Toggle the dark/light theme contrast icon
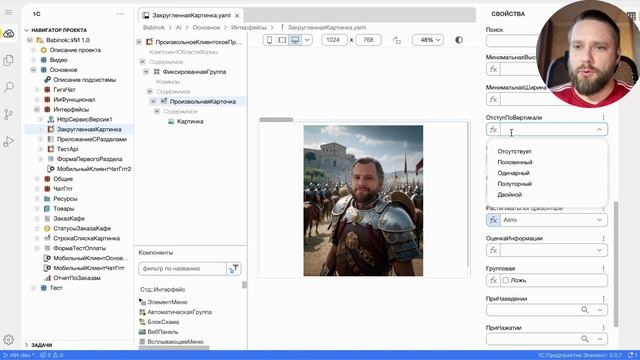The height and width of the screenshot is (360, 640). pos(459,40)
